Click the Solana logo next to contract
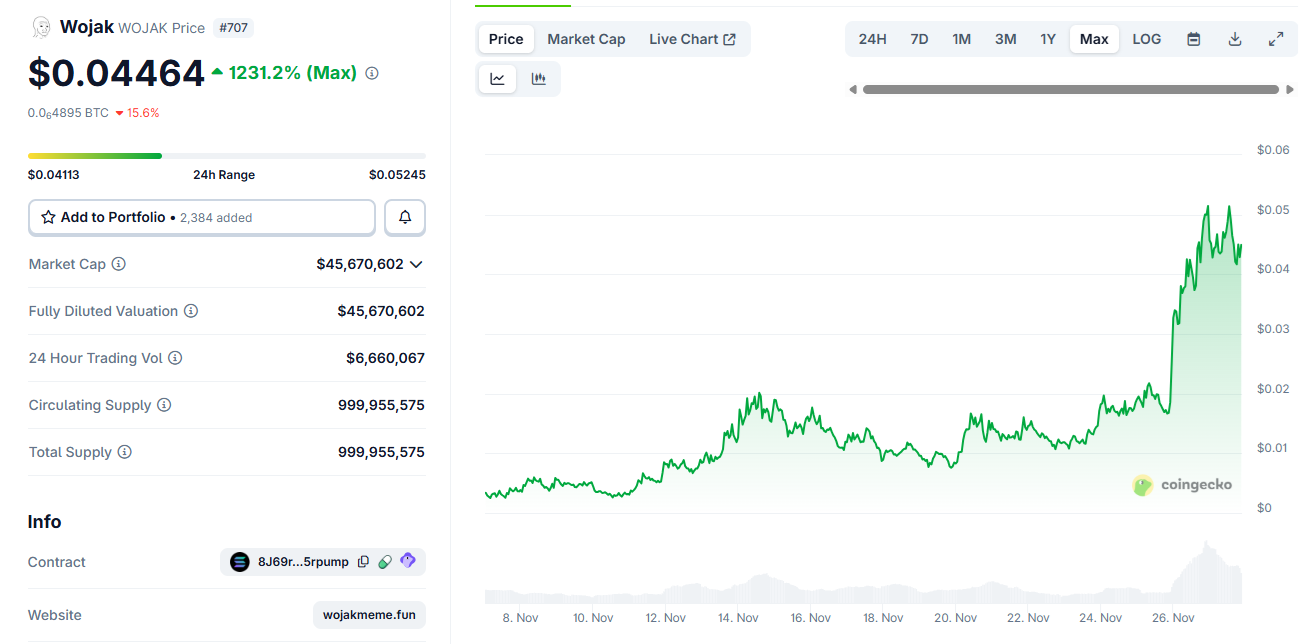 point(239,562)
